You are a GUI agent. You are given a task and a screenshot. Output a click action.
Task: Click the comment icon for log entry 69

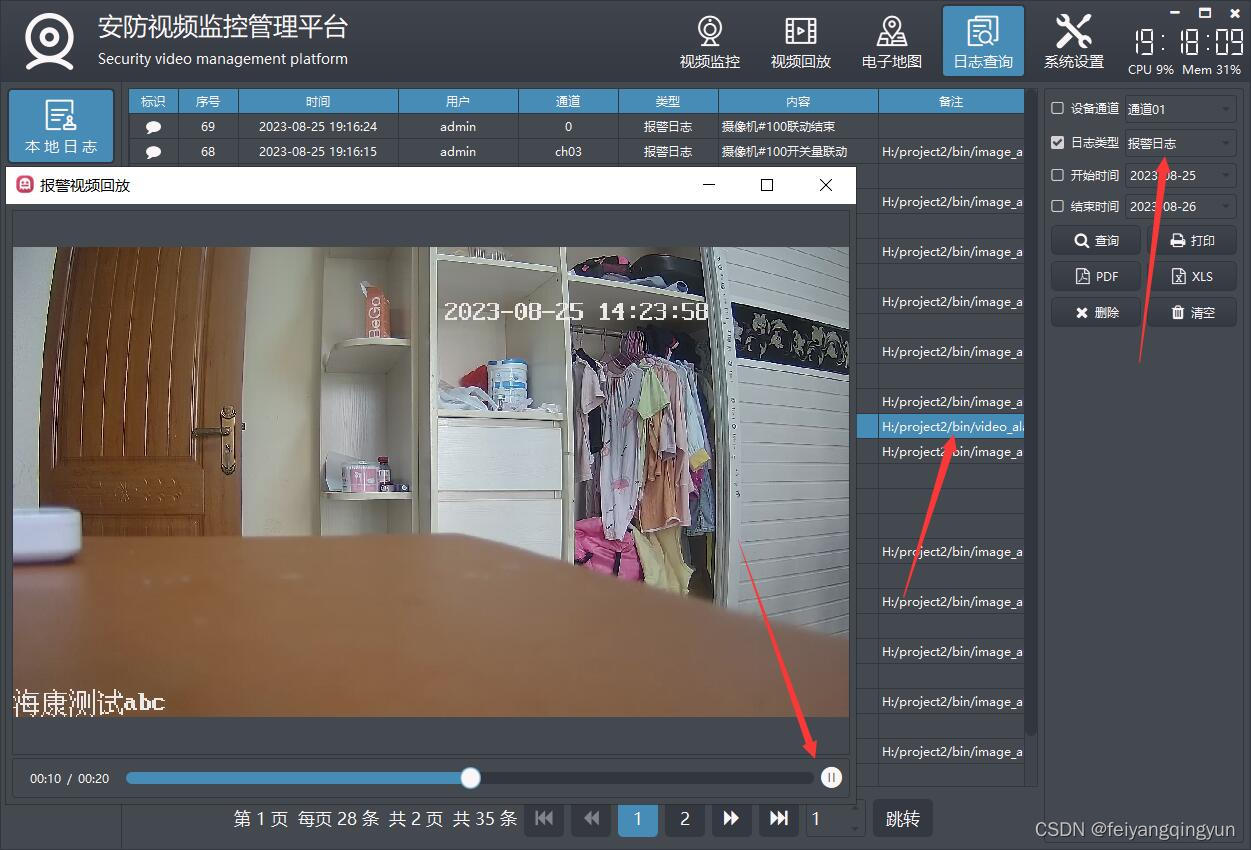point(152,126)
